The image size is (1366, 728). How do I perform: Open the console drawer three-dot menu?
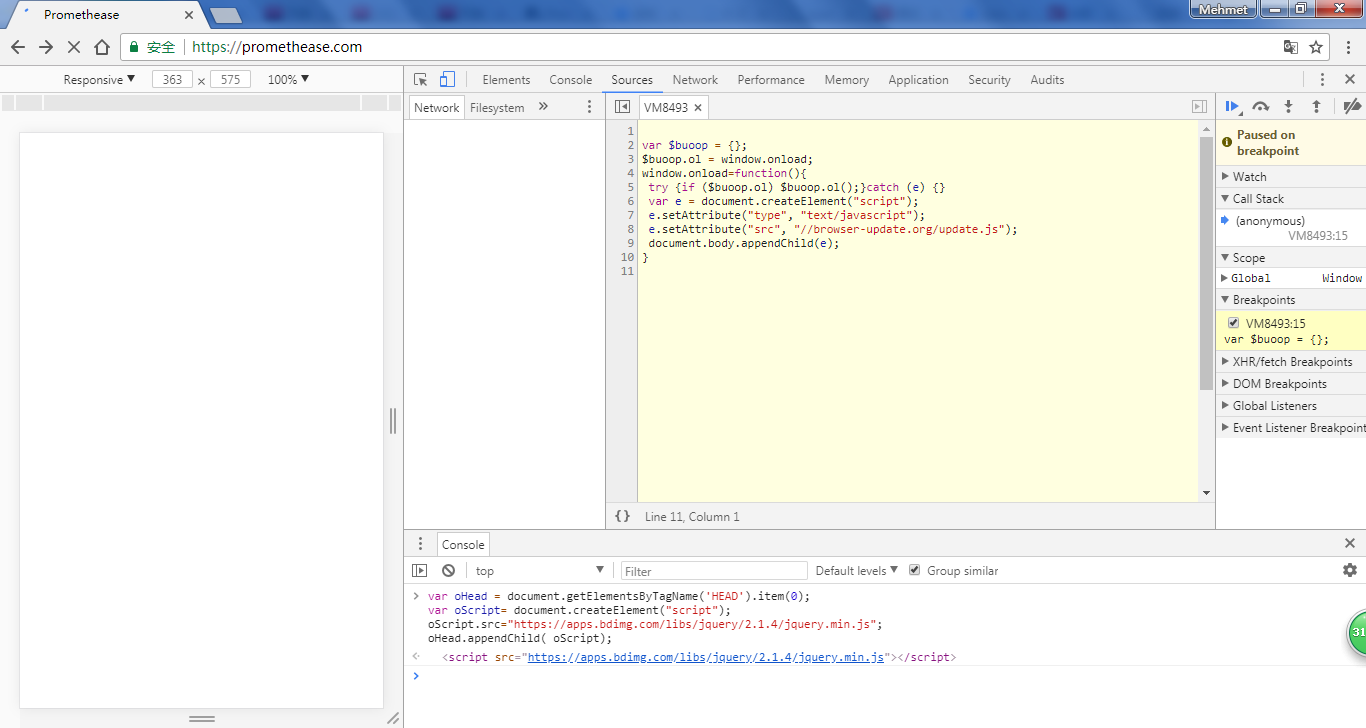coord(421,544)
